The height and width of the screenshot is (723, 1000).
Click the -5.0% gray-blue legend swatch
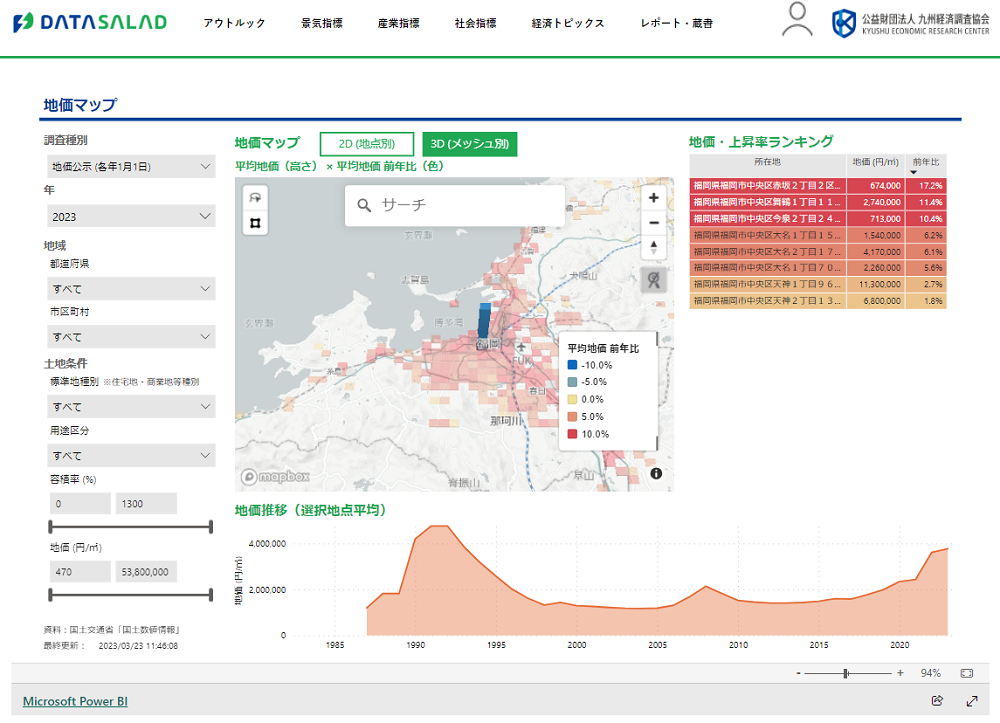pyautogui.click(x=572, y=382)
